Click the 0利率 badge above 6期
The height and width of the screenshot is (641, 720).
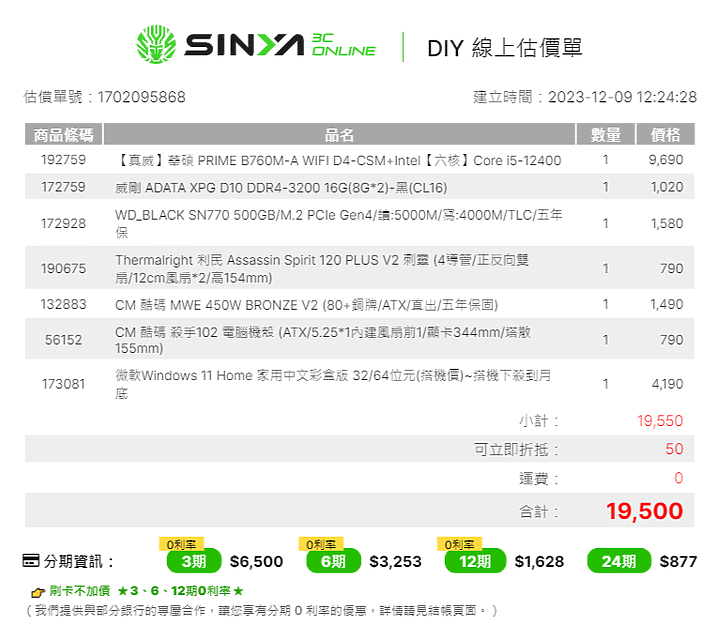321,544
